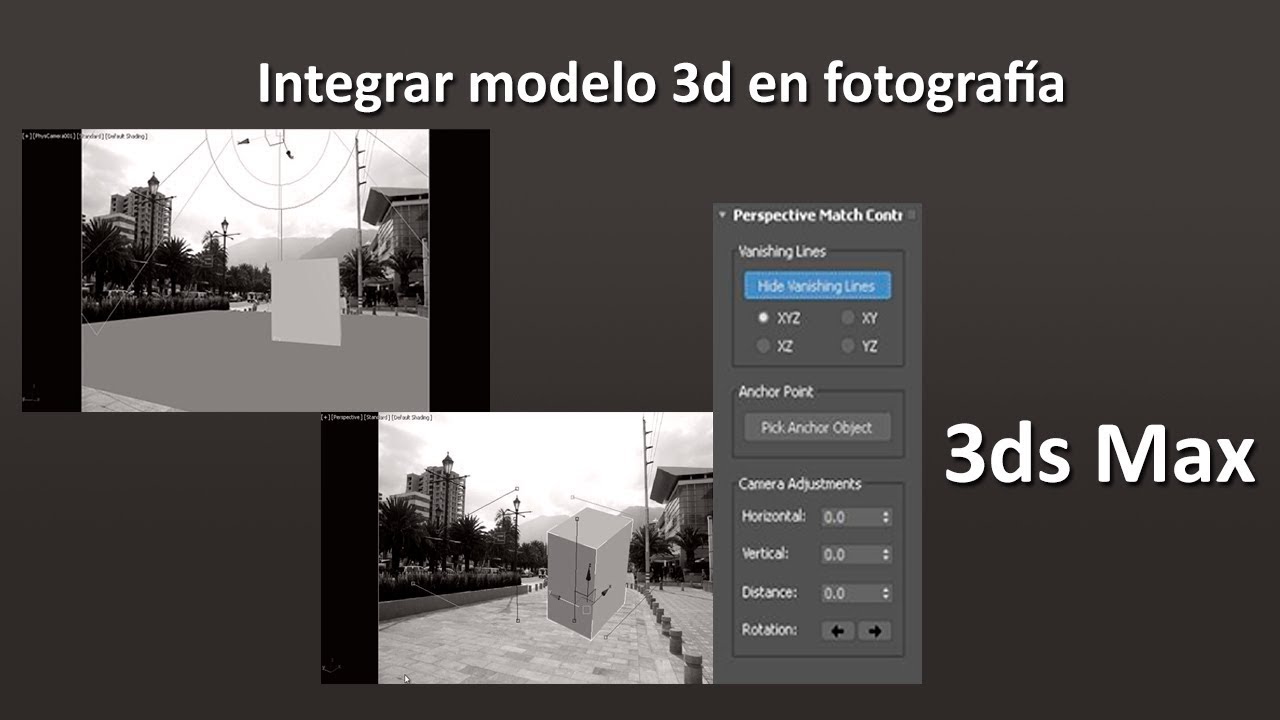This screenshot has height=720, width=1280.
Task: Rotate camera left with arrow button
Action: coord(838,631)
